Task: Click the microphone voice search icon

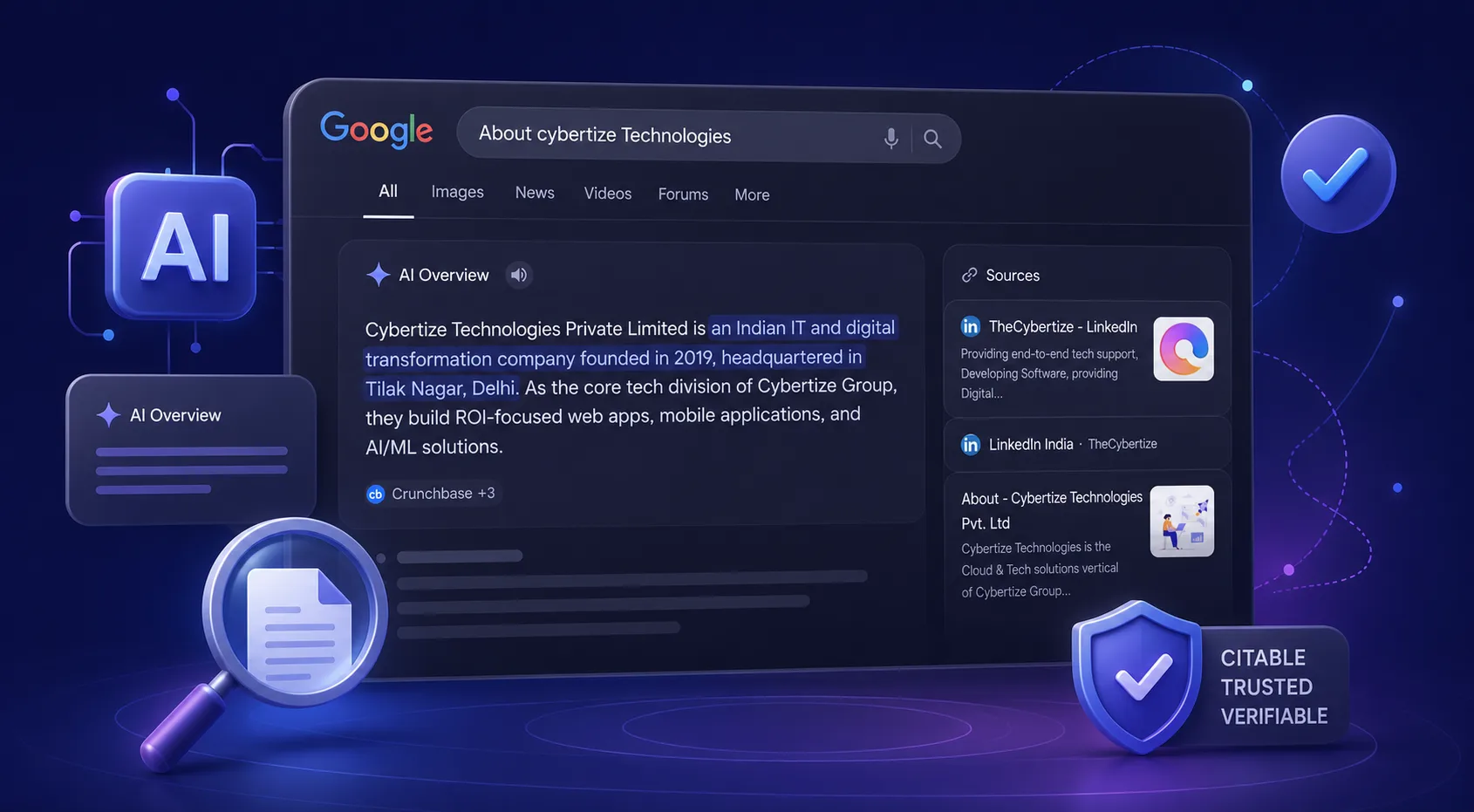Action: pyautogui.click(x=891, y=138)
